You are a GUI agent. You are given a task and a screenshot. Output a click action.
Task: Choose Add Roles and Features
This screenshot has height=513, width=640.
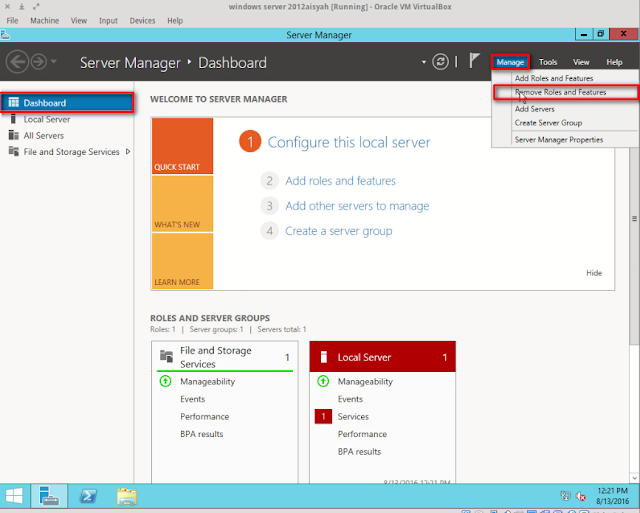coord(553,78)
